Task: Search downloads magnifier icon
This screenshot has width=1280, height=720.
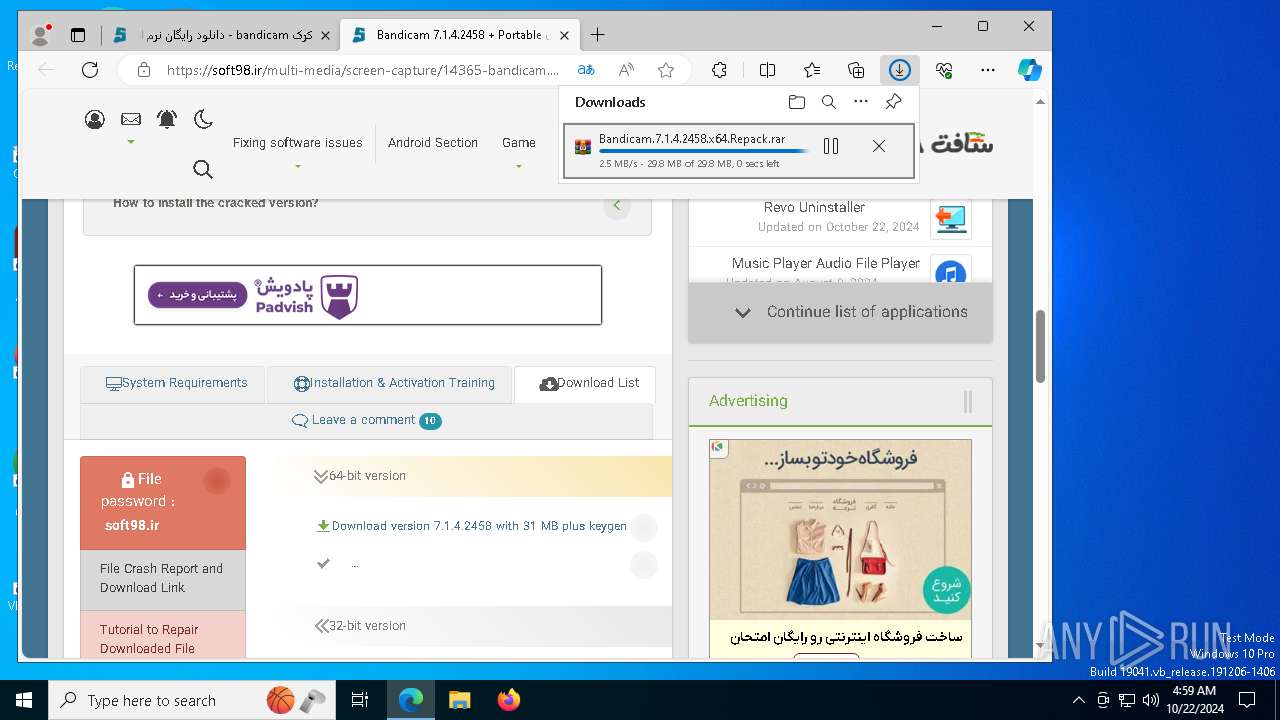Action: point(828,102)
